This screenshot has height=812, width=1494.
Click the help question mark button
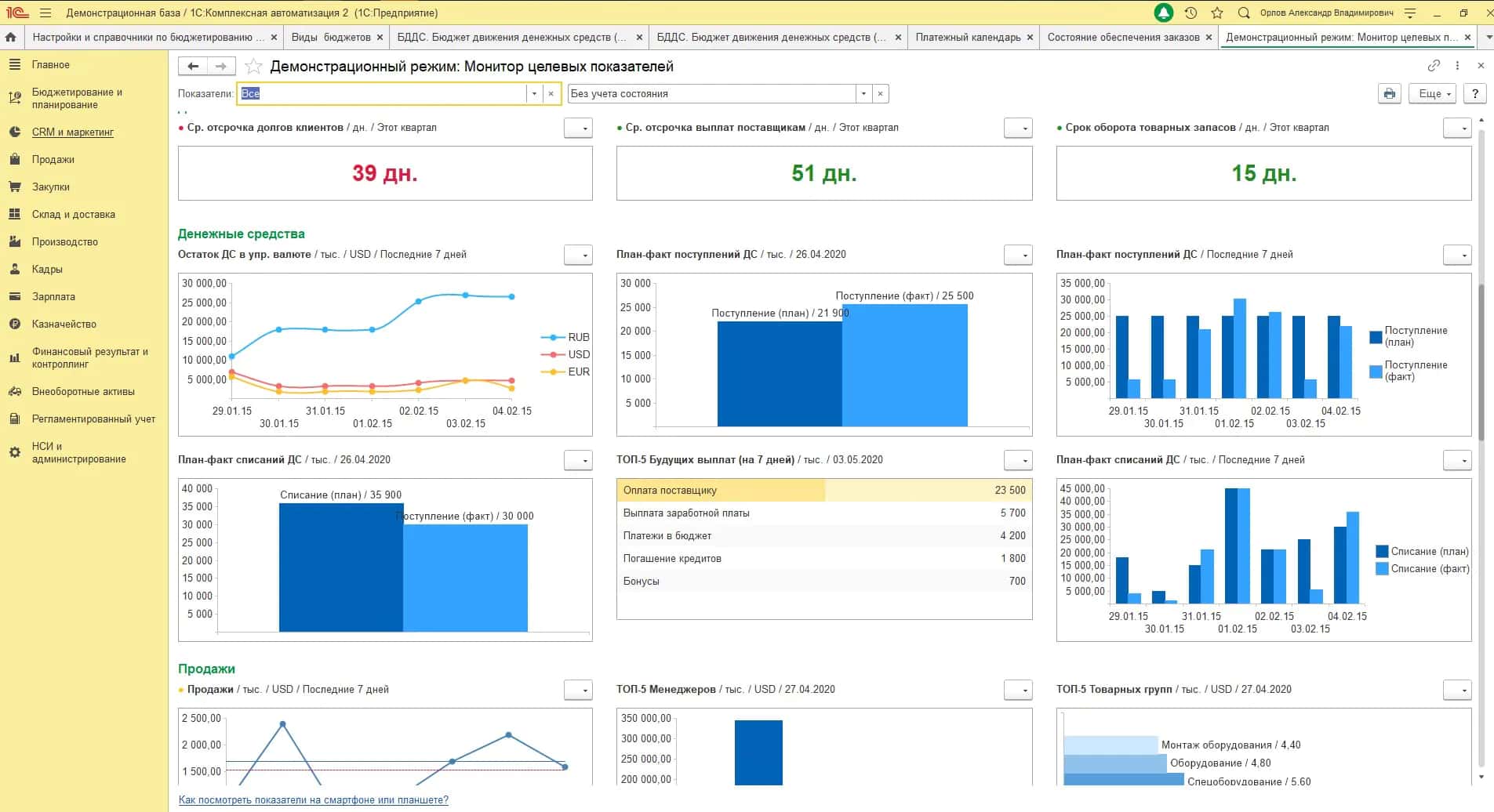click(1475, 93)
